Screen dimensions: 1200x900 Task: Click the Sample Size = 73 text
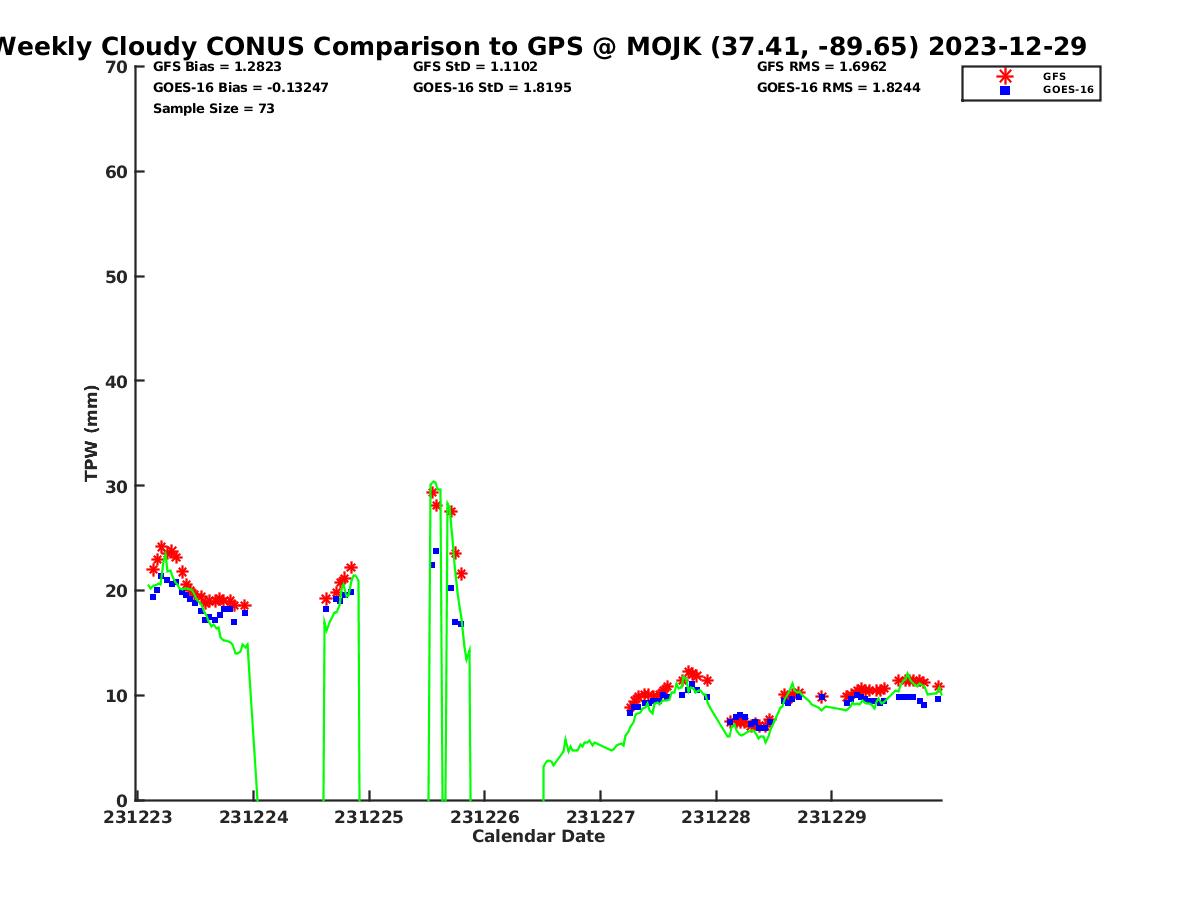[x=213, y=109]
